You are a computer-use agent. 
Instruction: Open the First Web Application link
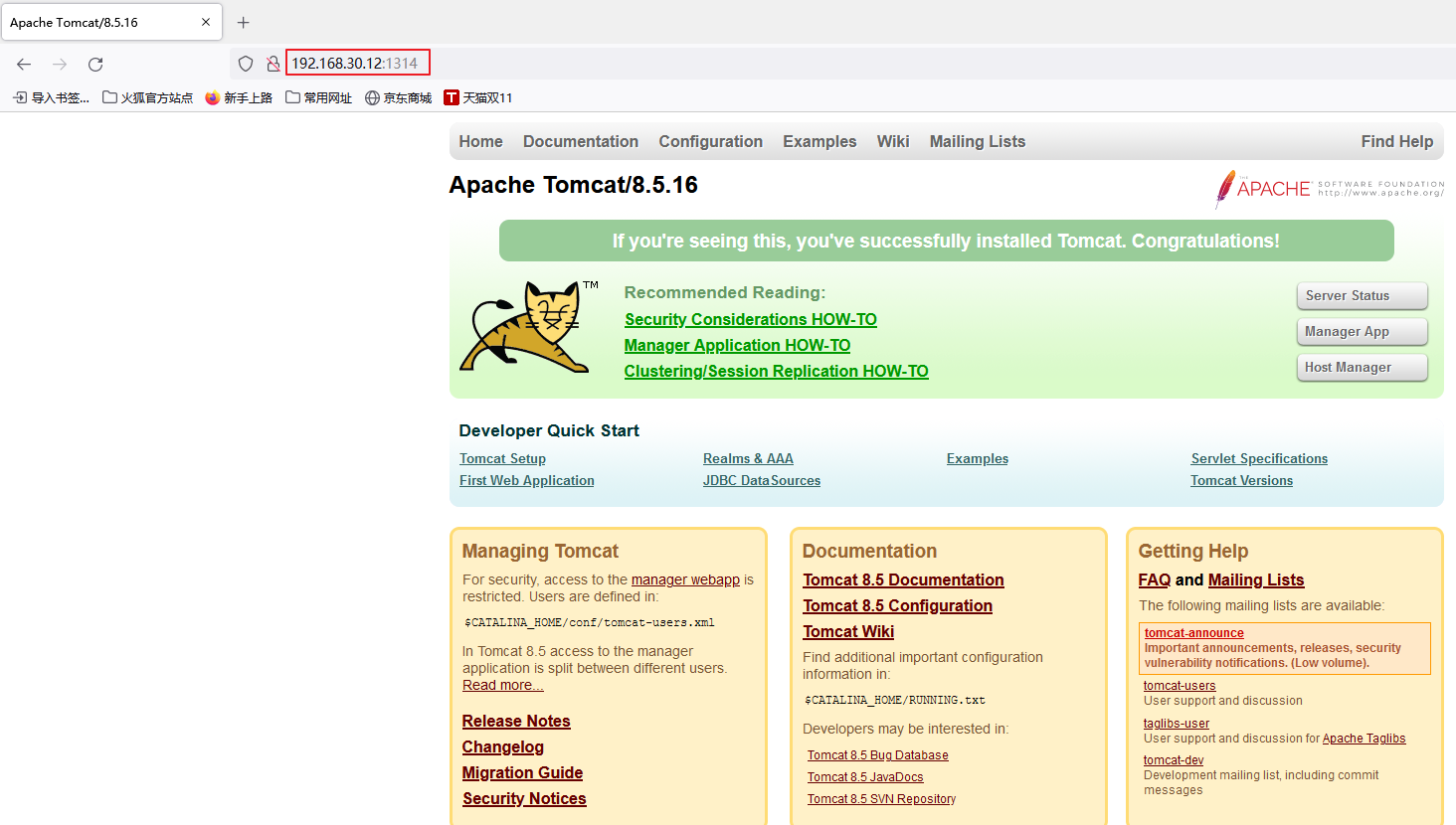tap(527, 480)
